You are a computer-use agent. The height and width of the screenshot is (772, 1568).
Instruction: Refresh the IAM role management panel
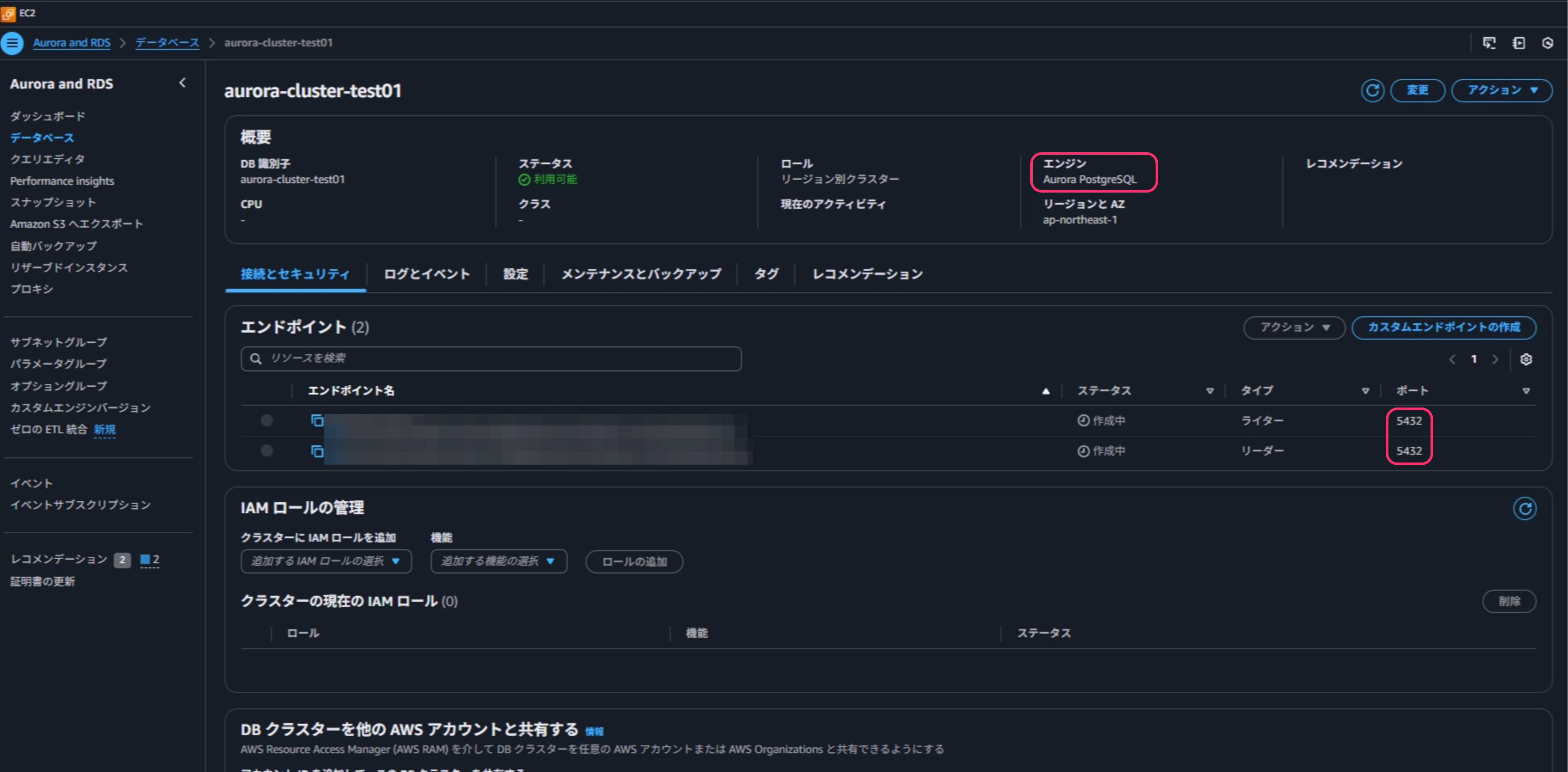1525,509
